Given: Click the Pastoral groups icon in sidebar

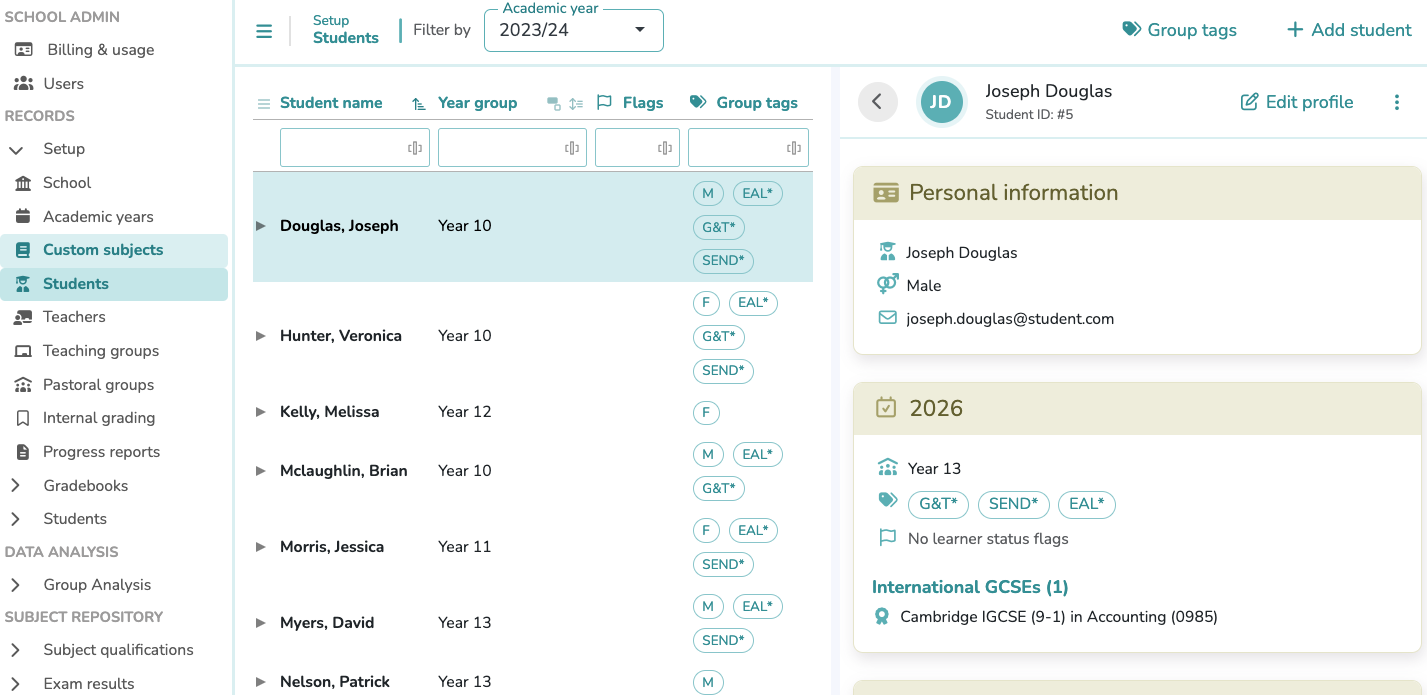Looking at the screenshot, I should click(x=23, y=385).
